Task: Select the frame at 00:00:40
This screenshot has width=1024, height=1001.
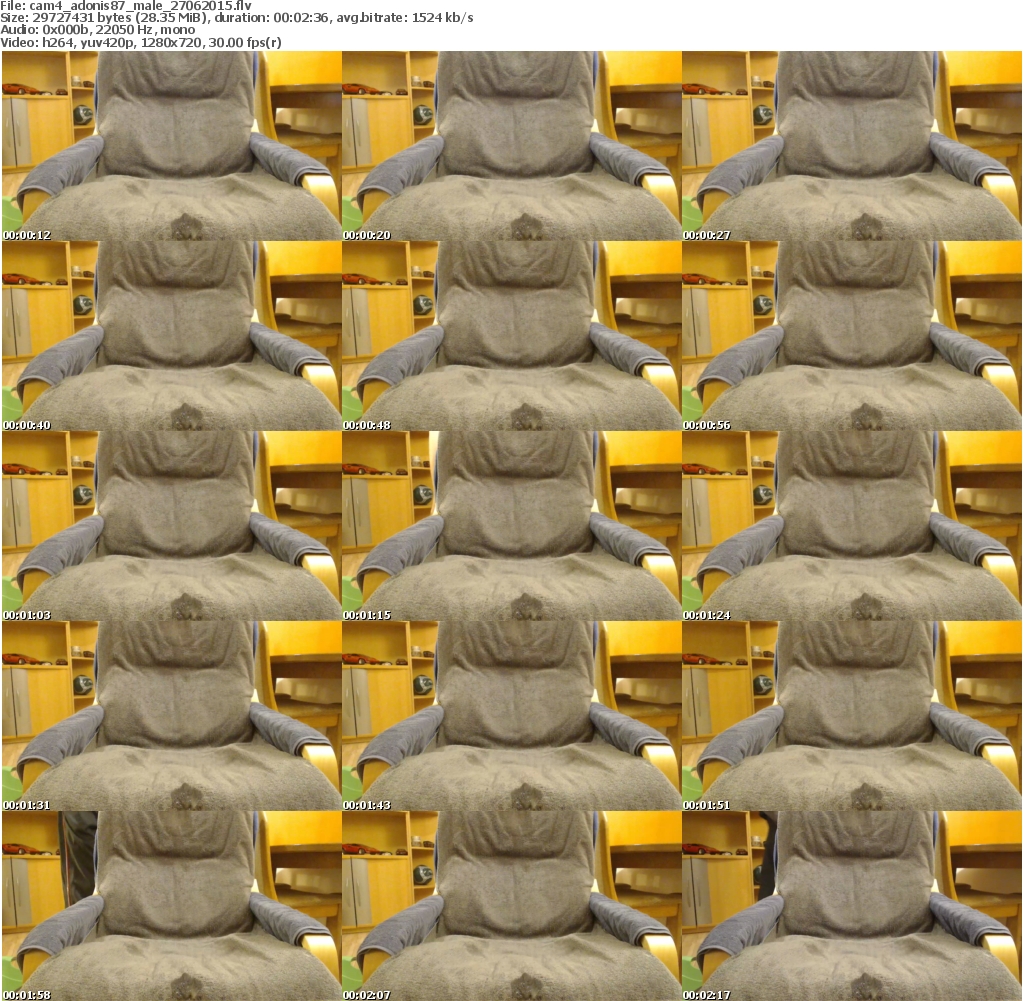Action: click(172, 336)
